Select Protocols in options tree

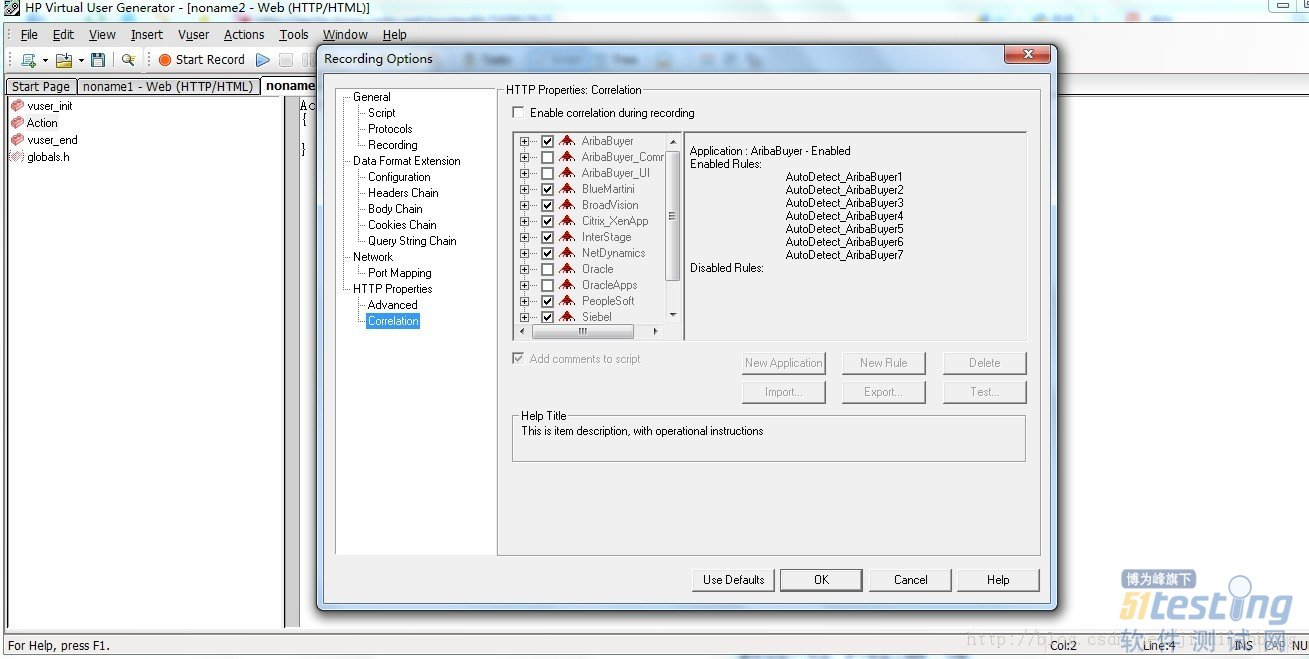pyautogui.click(x=390, y=129)
